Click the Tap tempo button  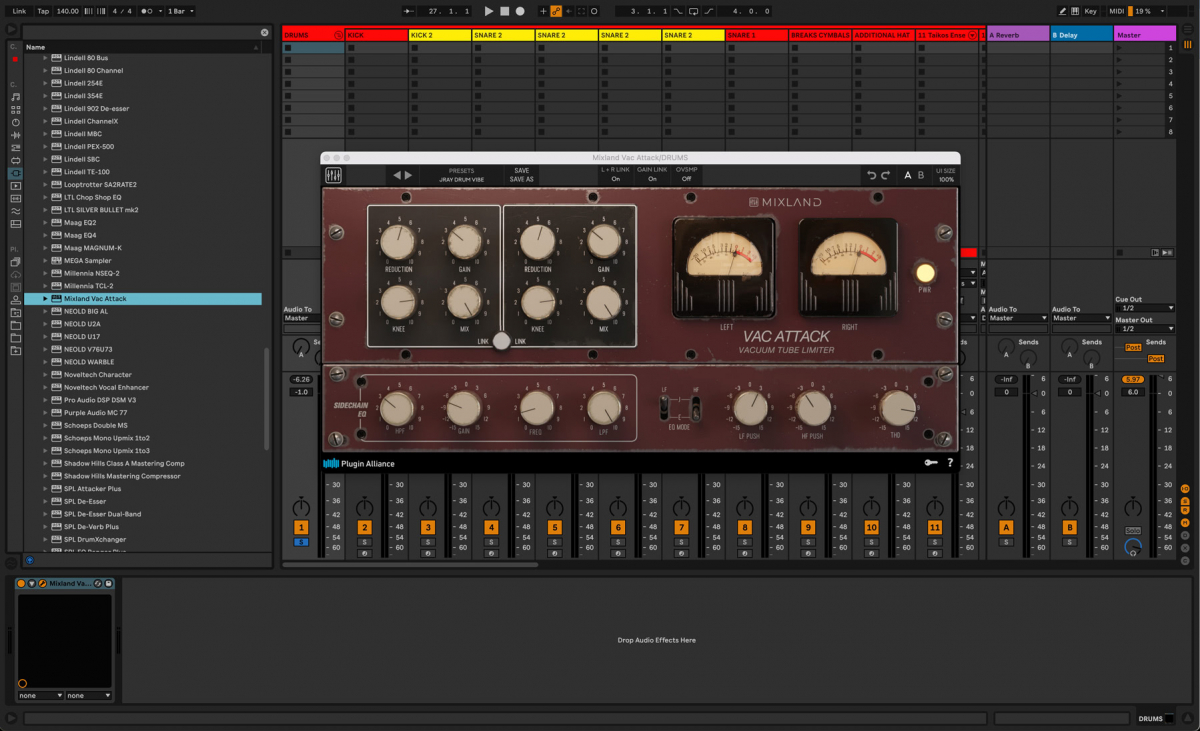tap(43, 11)
